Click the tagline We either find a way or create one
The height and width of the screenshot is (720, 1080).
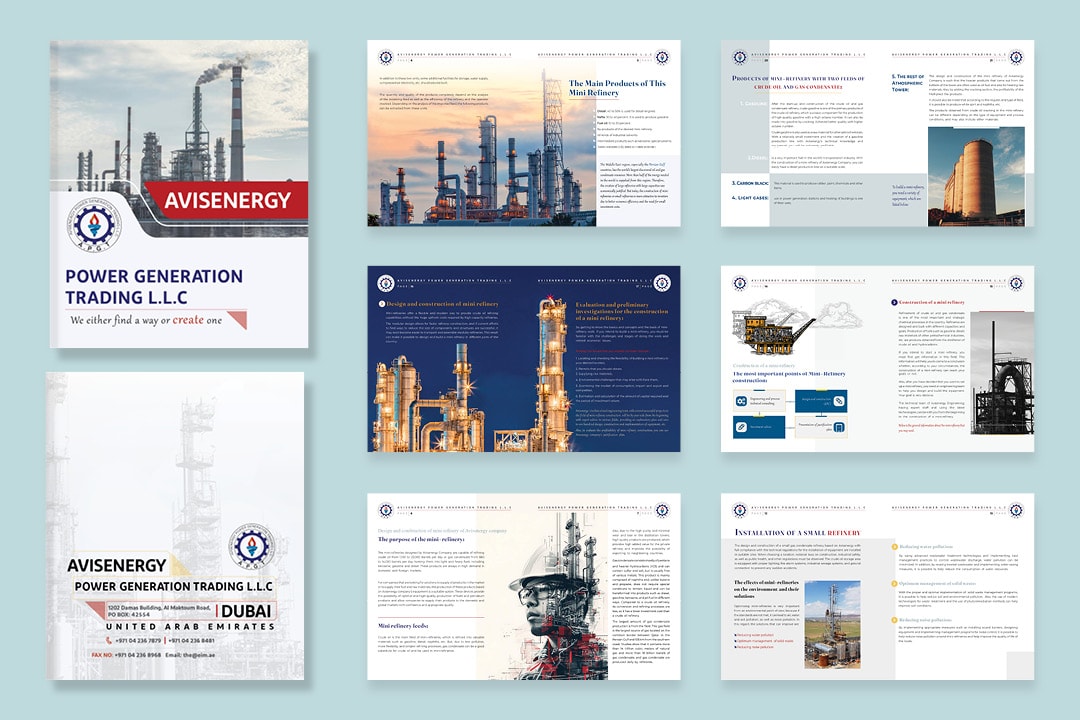(146, 320)
